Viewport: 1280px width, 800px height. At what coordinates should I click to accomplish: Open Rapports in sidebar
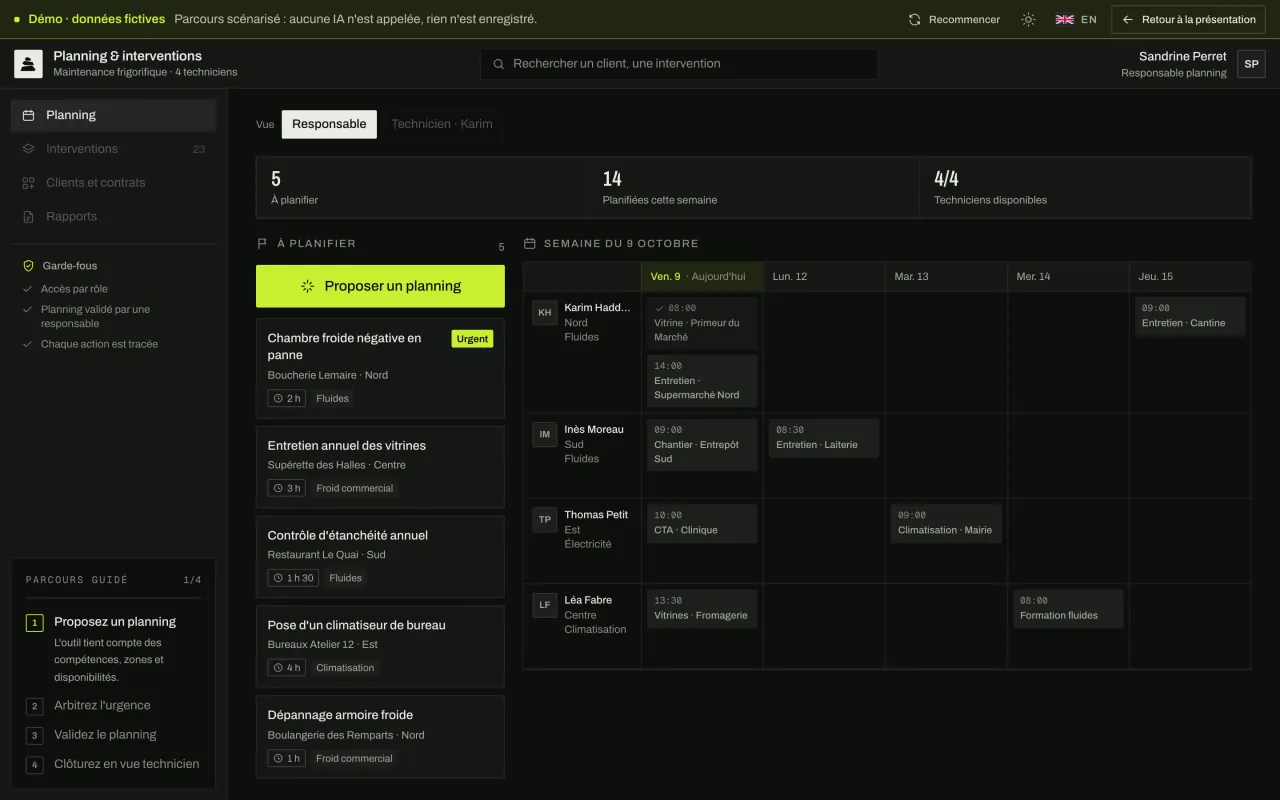[113, 217]
